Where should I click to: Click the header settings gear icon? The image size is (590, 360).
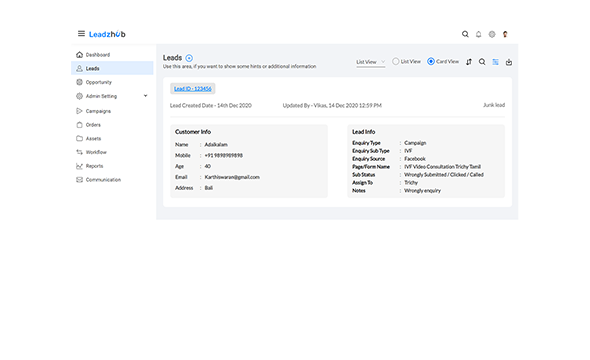[492, 34]
